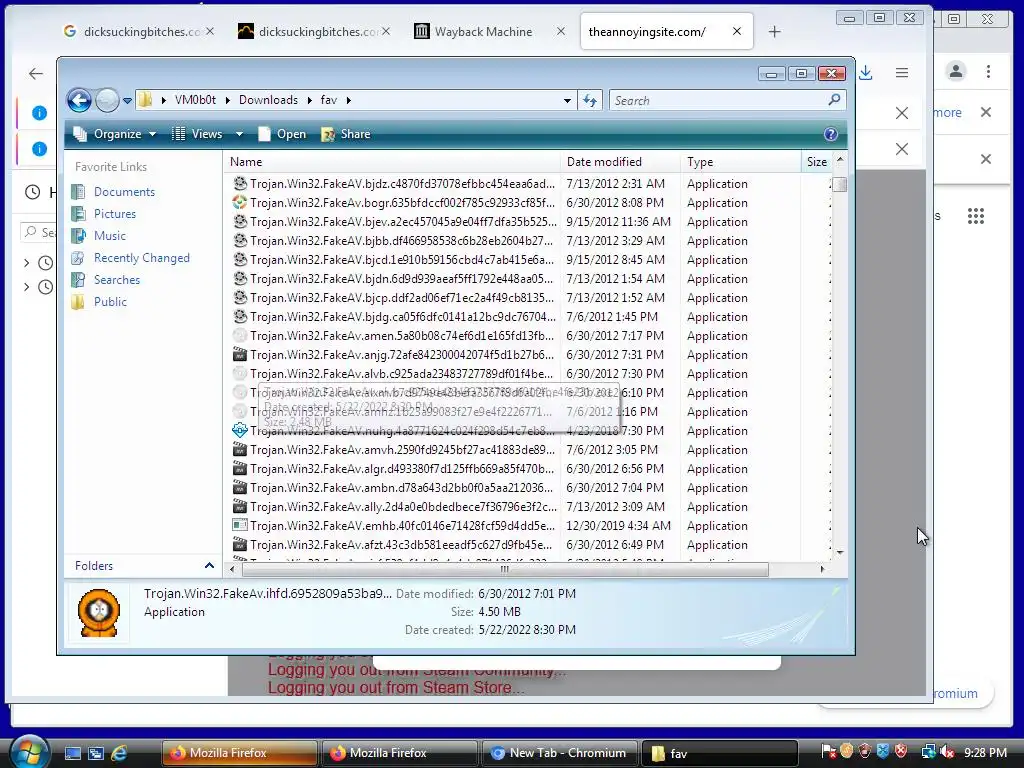Screen dimensions: 1024x768
Task: Click the Explorer Back arrow button
Action: [x=79, y=100]
